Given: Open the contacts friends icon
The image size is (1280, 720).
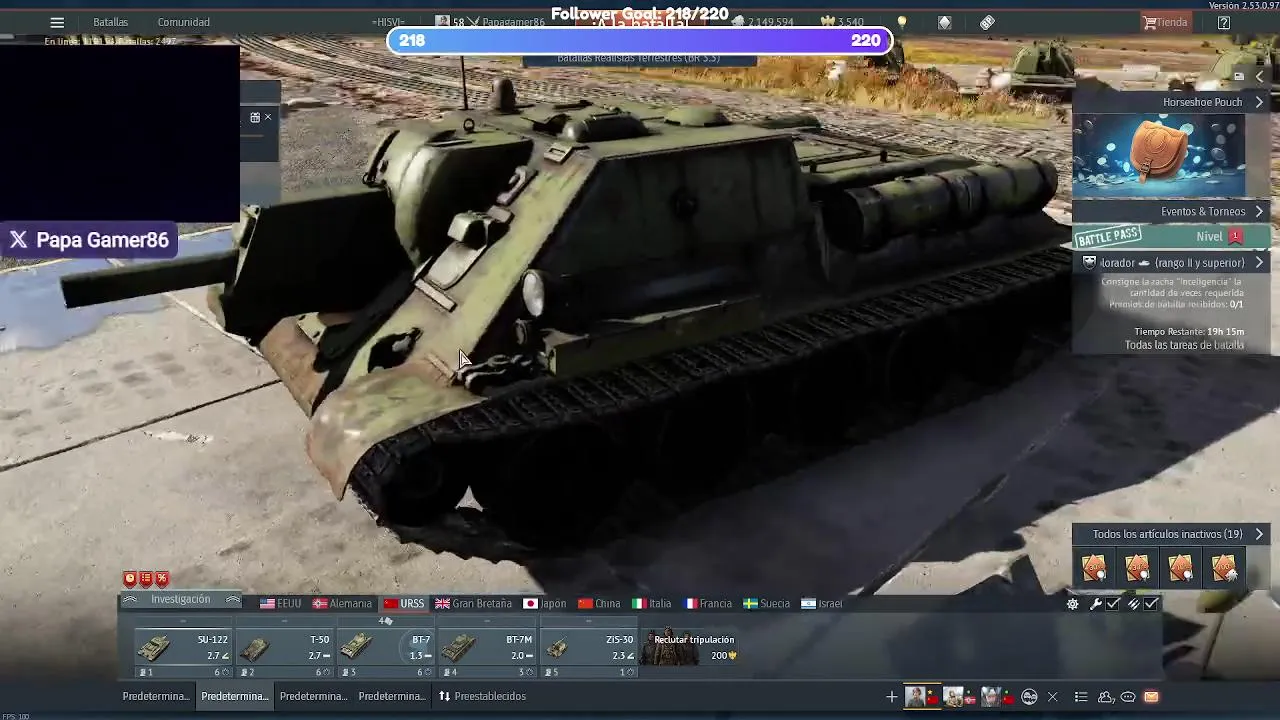Looking at the screenshot, I should pos(1106,697).
